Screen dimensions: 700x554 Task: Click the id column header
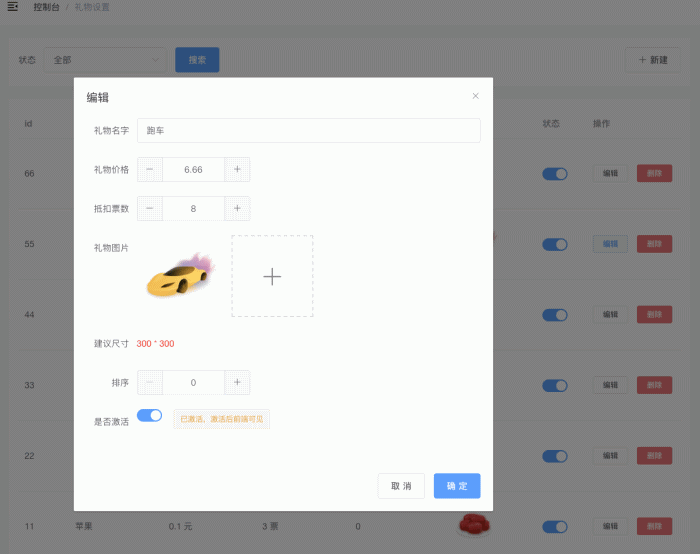[x=28, y=124]
